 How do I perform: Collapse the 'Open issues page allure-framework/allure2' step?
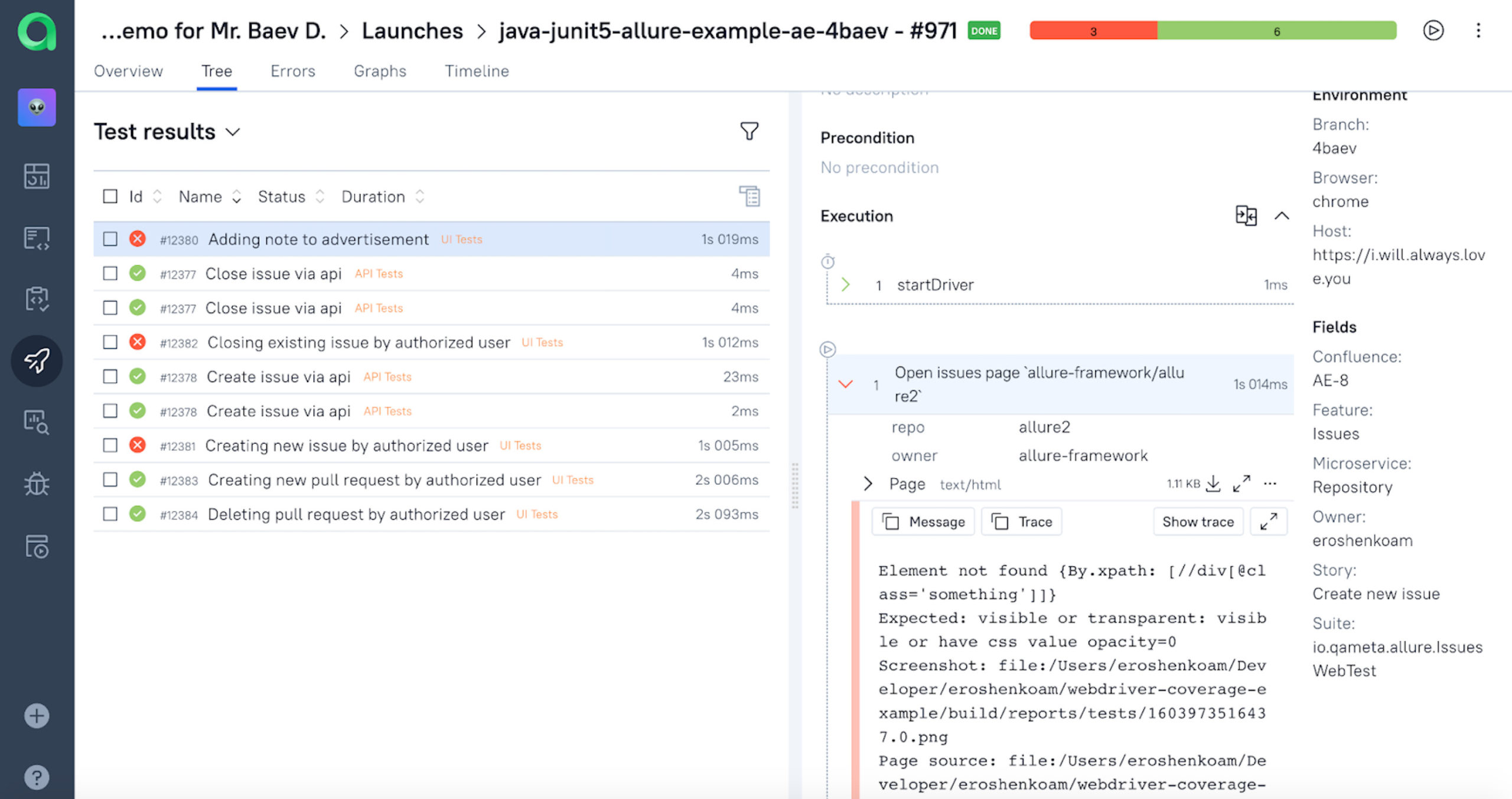pyautogui.click(x=846, y=383)
